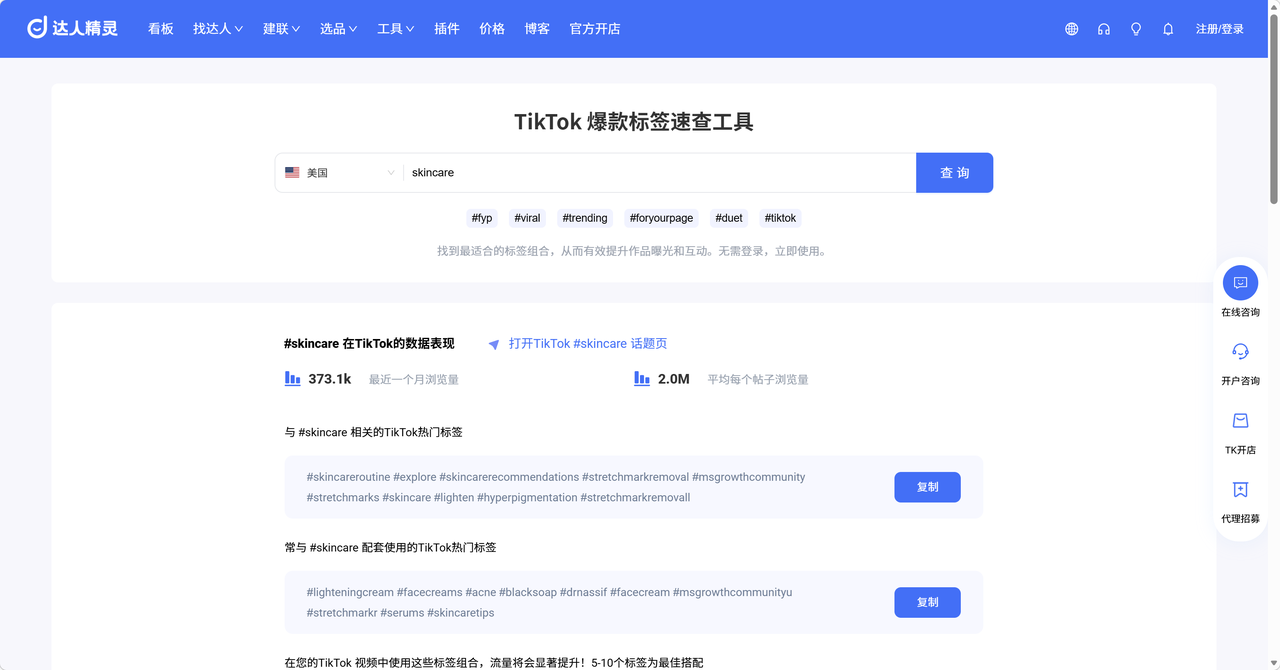Open the notification bell icon
The image size is (1280, 670).
[x=1167, y=29]
